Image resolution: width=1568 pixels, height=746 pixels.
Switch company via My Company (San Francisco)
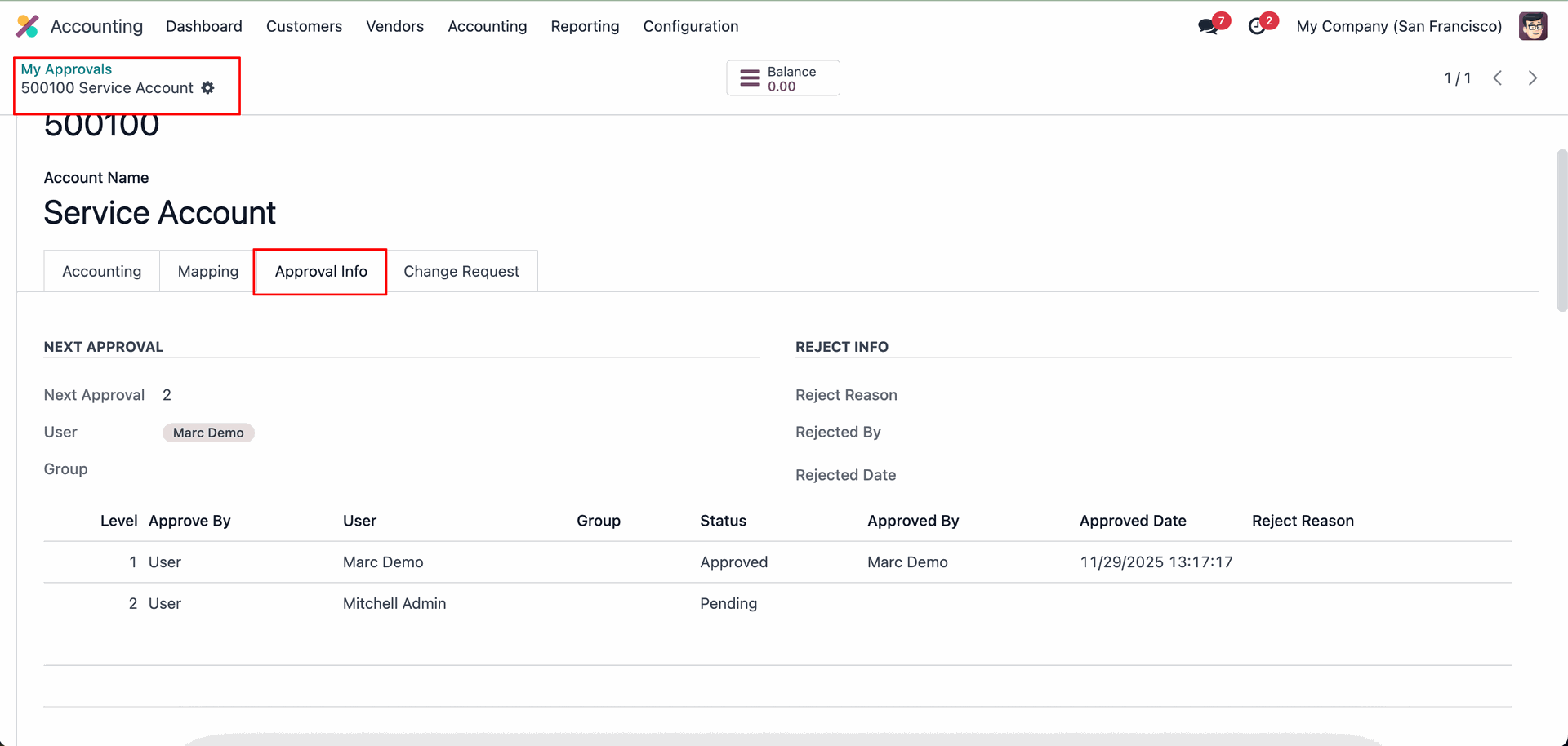coord(1398,26)
